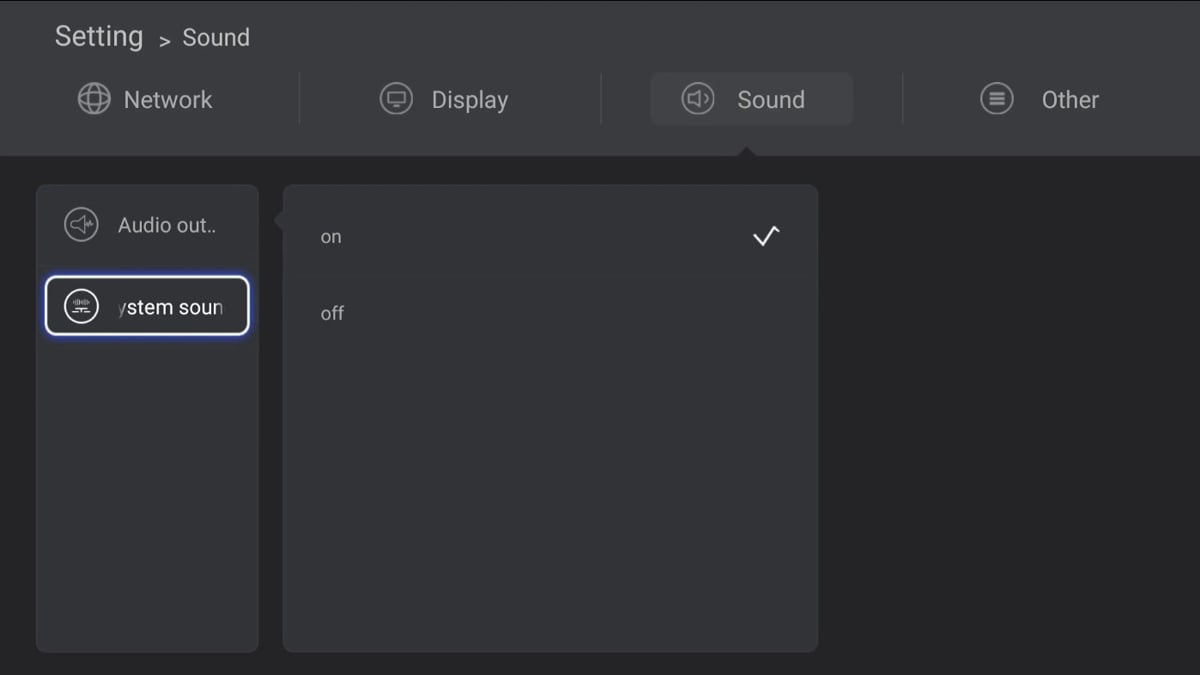Open the Audio out.. menu entry text
Viewport: 1200px width, 675px height.
[167, 225]
